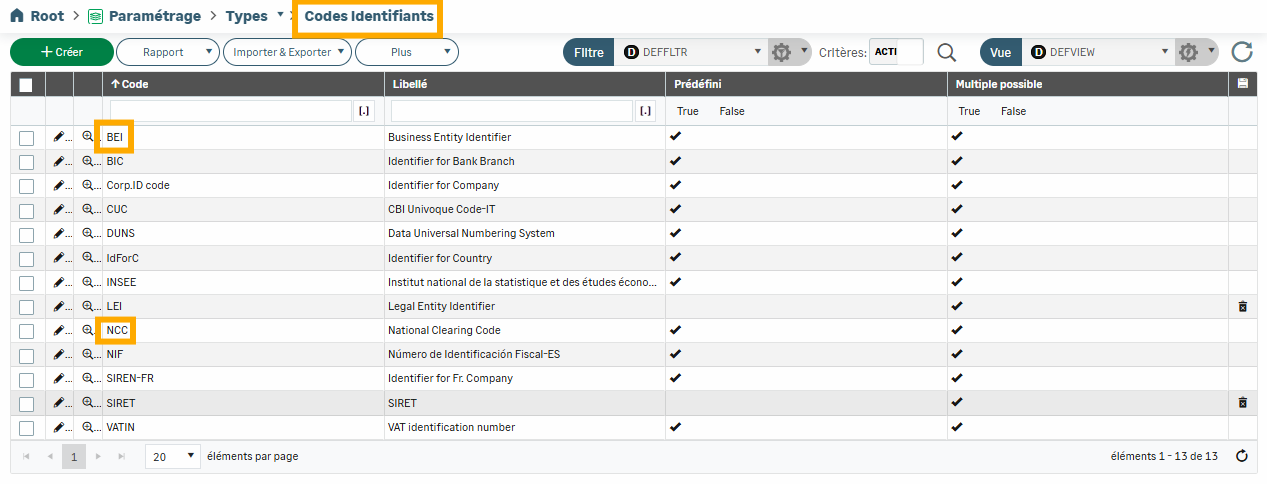Click the search magnifier next to Critères
The height and width of the screenshot is (484, 1267).
pos(946,52)
